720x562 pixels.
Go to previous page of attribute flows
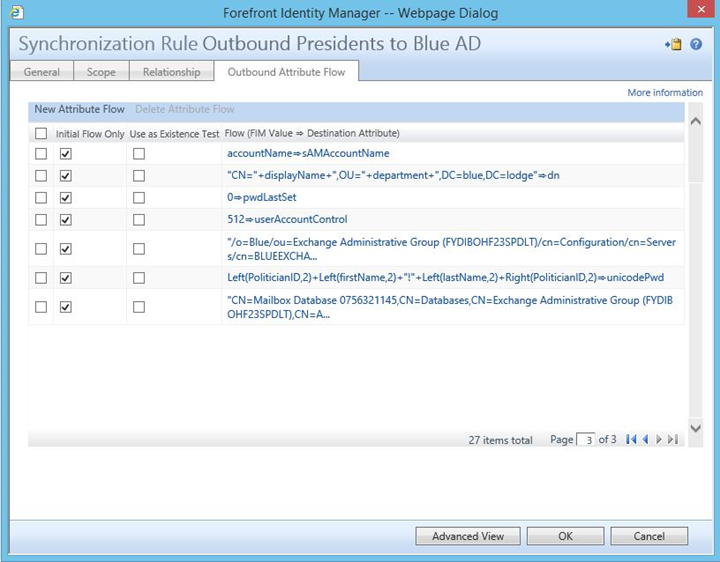(x=645, y=439)
